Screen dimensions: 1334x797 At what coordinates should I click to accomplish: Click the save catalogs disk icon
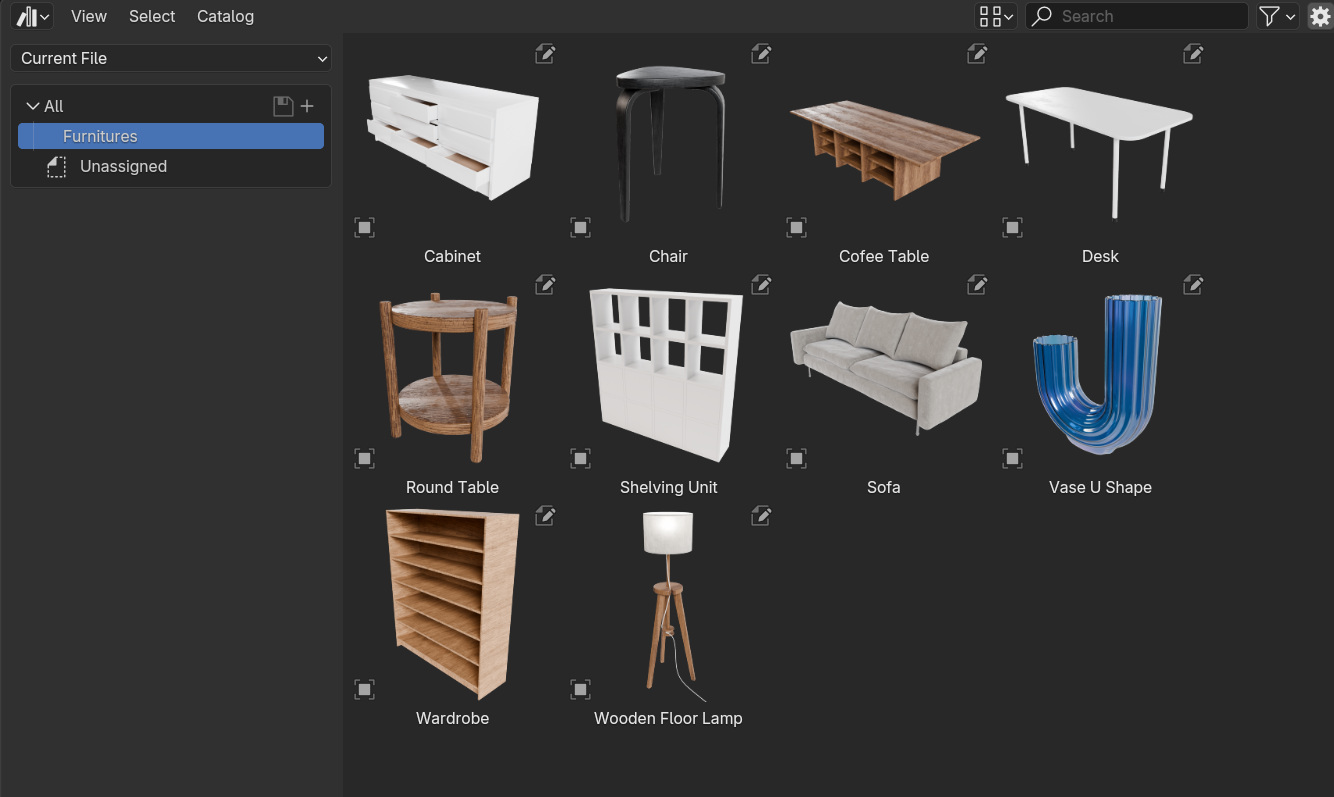click(x=283, y=106)
